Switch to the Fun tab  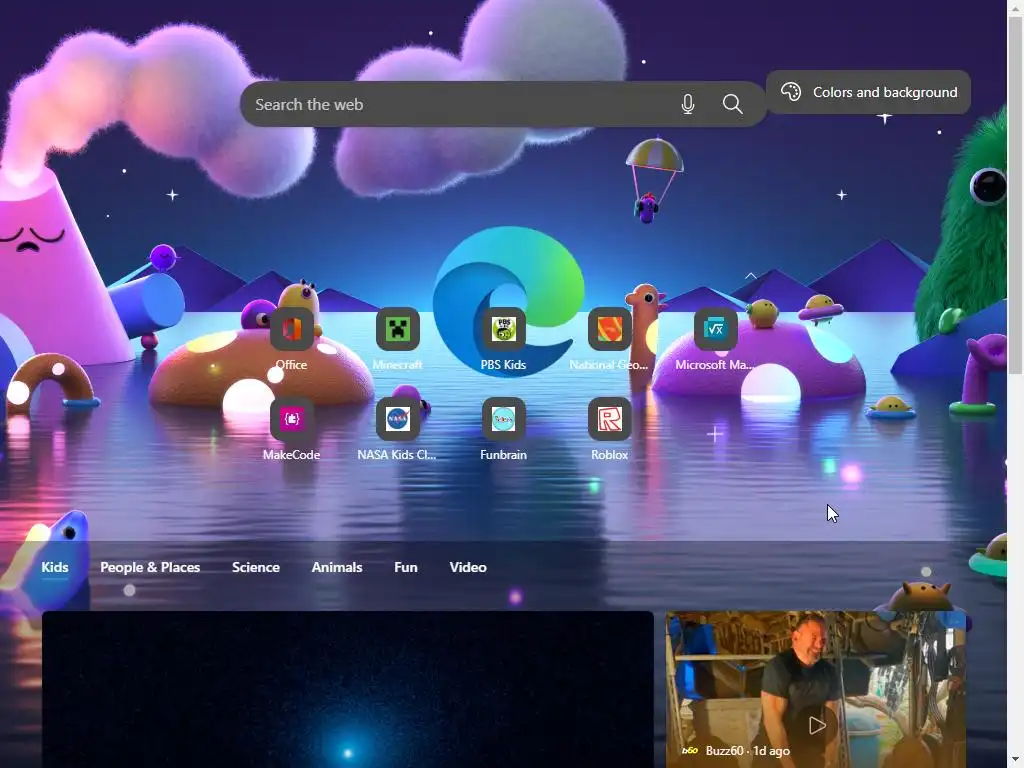tap(406, 567)
